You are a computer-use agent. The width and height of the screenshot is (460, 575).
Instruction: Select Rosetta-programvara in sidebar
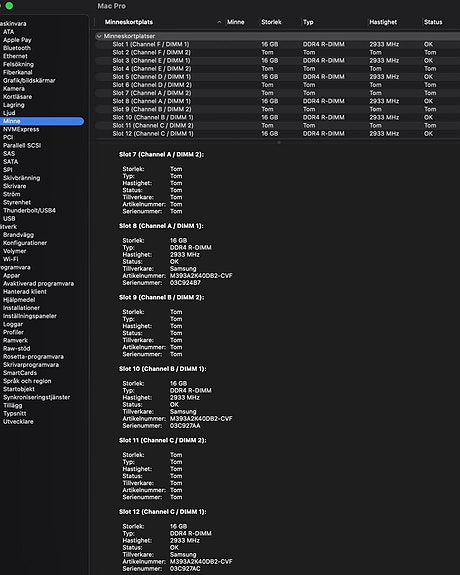(33, 357)
